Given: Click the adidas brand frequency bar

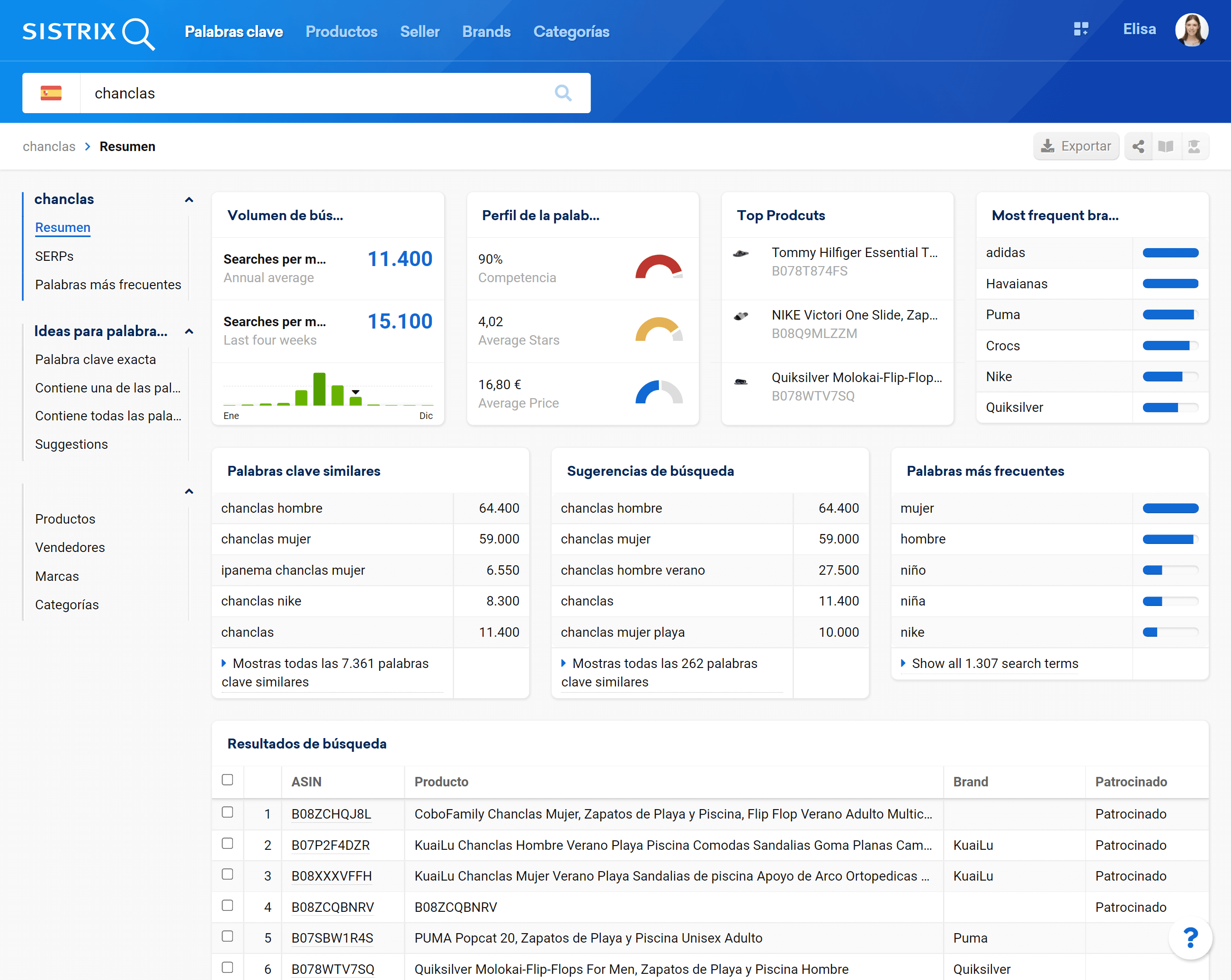Looking at the screenshot, I should click(x=1170, y=253).
